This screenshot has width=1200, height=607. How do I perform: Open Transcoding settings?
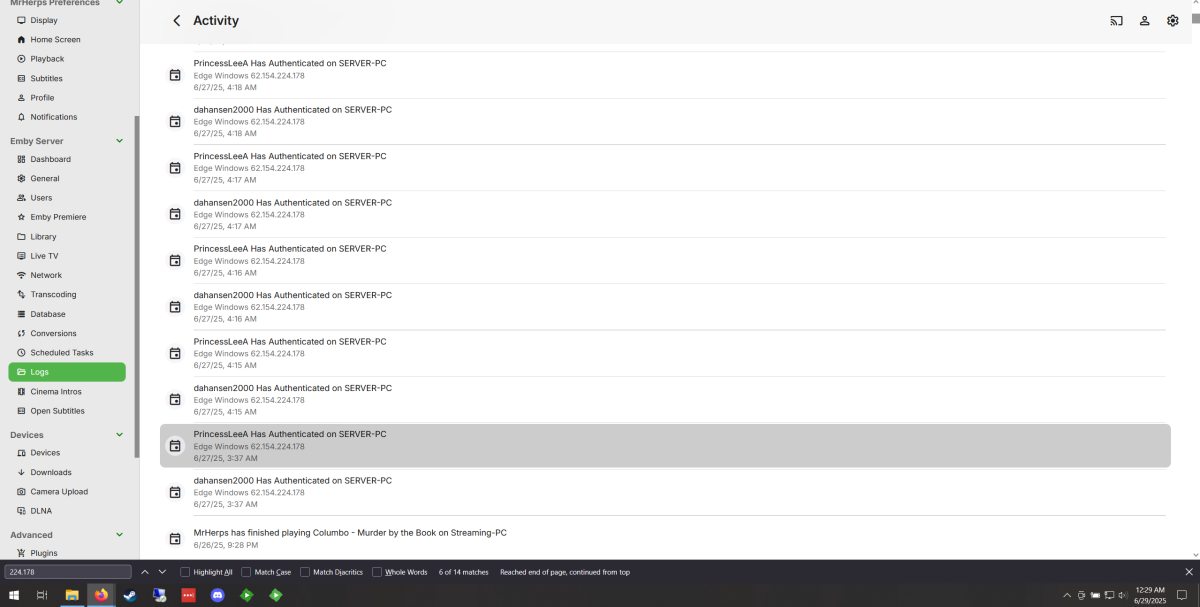click(x=67, y=295)
